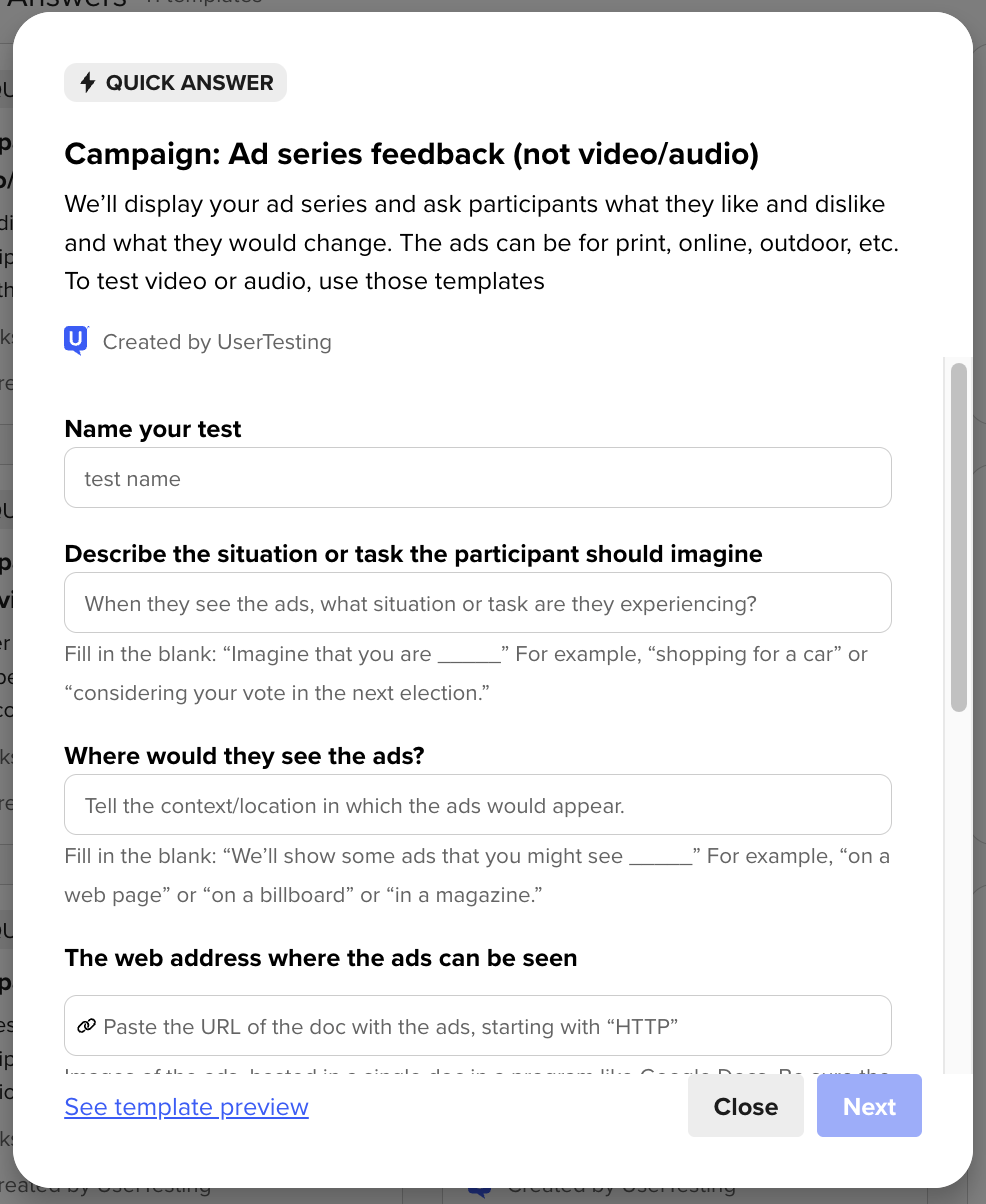Image resolution: width=986 pixels, height=1204 pixels.
Task: Open the "See template preview" link
Action: tap(186, 1107)
